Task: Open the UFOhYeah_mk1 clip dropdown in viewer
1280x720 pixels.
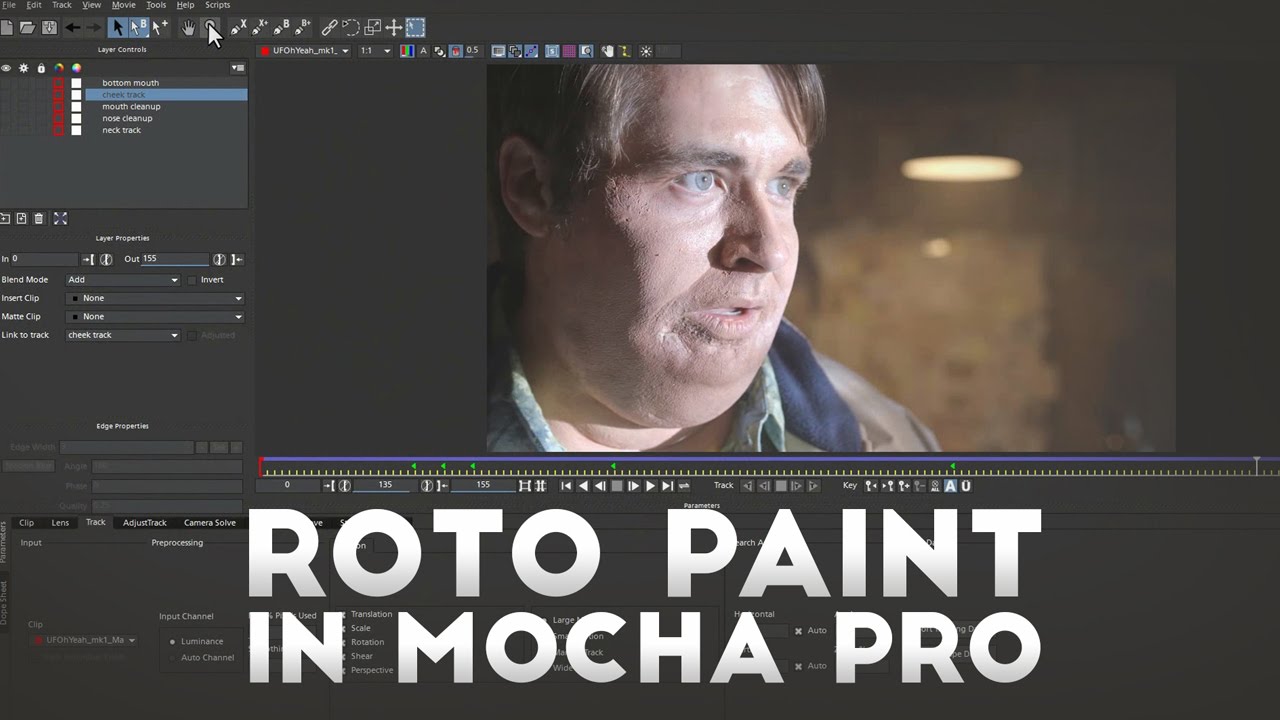Action: 304,51
